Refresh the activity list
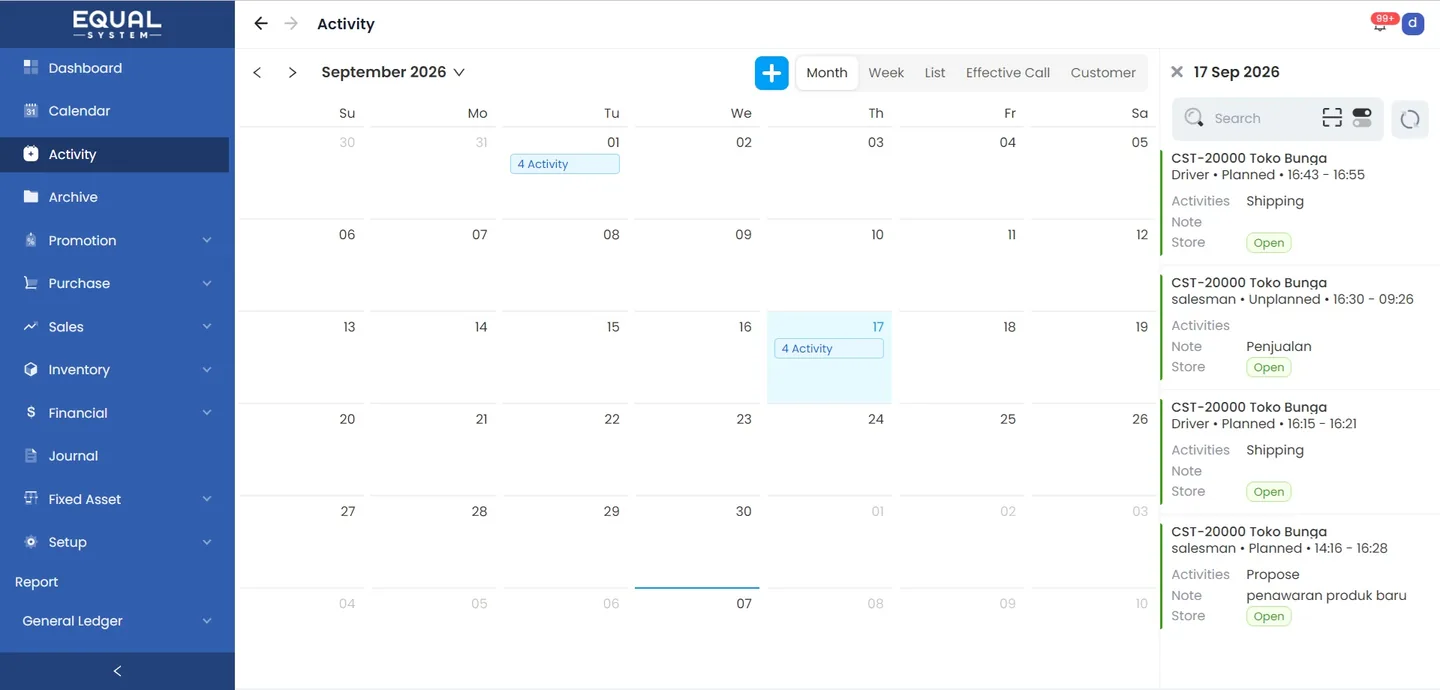Screen dimensions: 1440x690 [x=1410, y=119]
